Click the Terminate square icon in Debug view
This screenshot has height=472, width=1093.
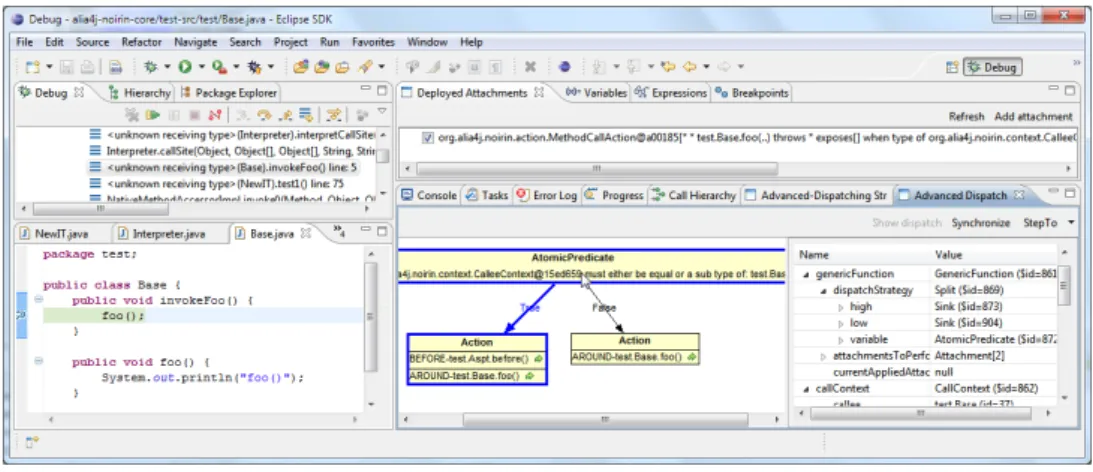[194, 115]
